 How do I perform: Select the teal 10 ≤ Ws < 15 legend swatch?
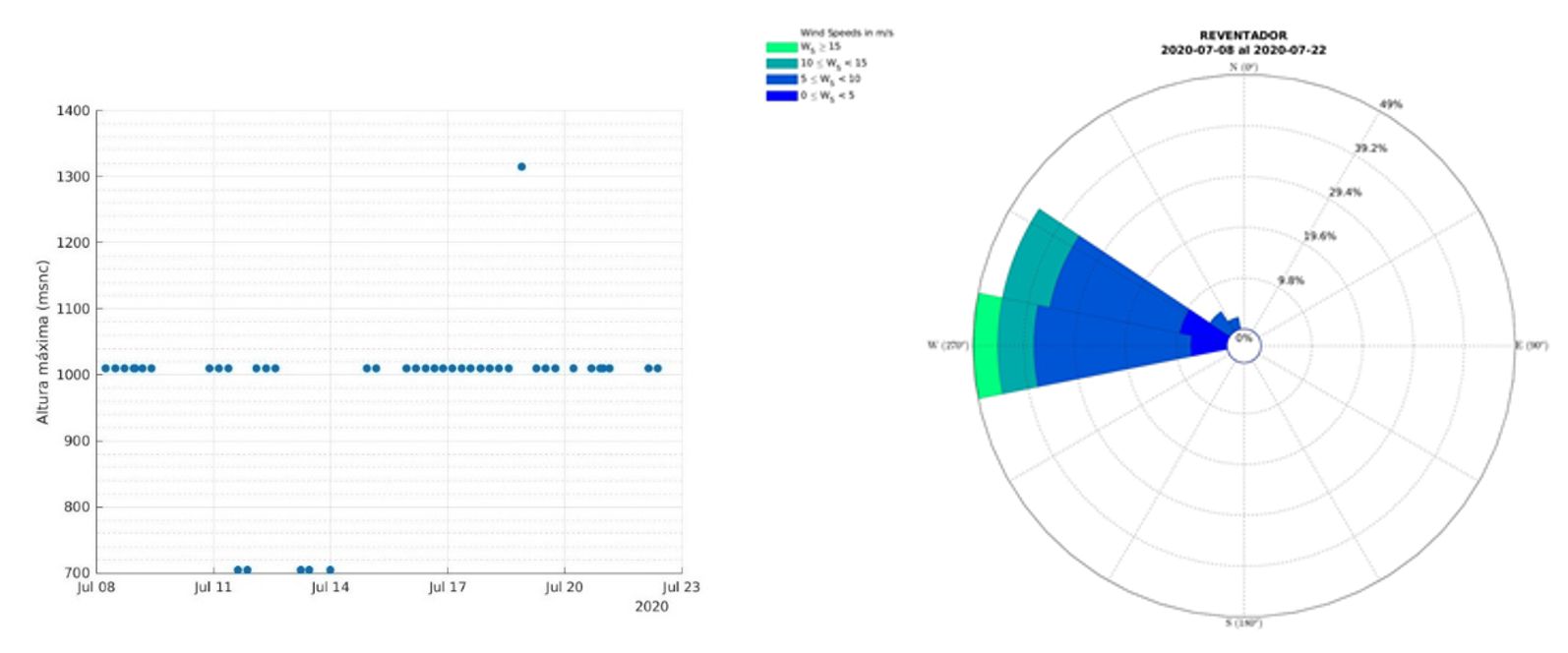(x=781, y=63)
